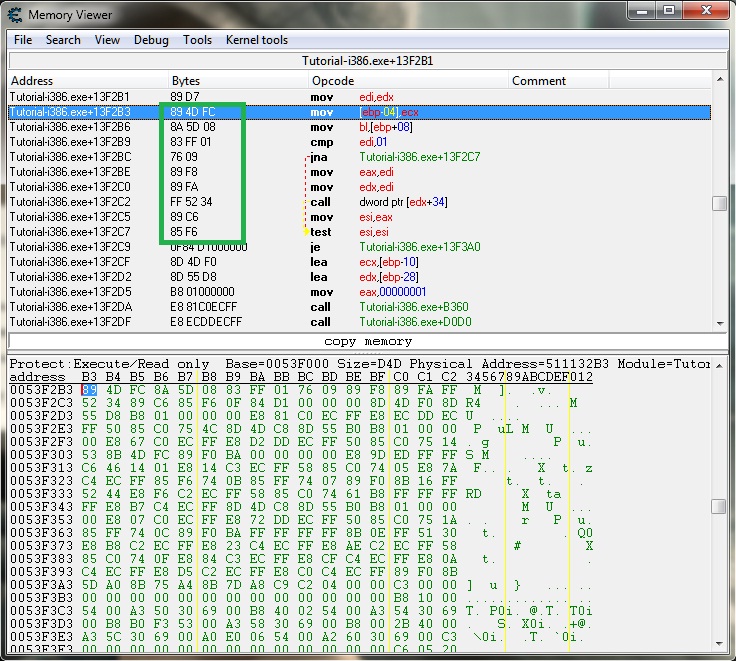Image resolution: width=736 pixels, height=661 pixels.
Task: Select the cmp edi,01 instruction row
Action: [360, 142]
